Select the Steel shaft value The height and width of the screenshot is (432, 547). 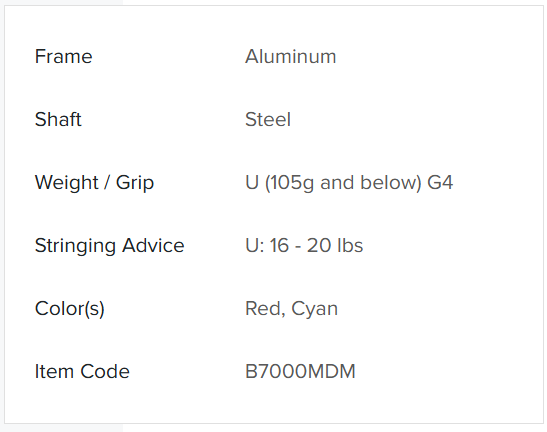[x=268, y=119]
